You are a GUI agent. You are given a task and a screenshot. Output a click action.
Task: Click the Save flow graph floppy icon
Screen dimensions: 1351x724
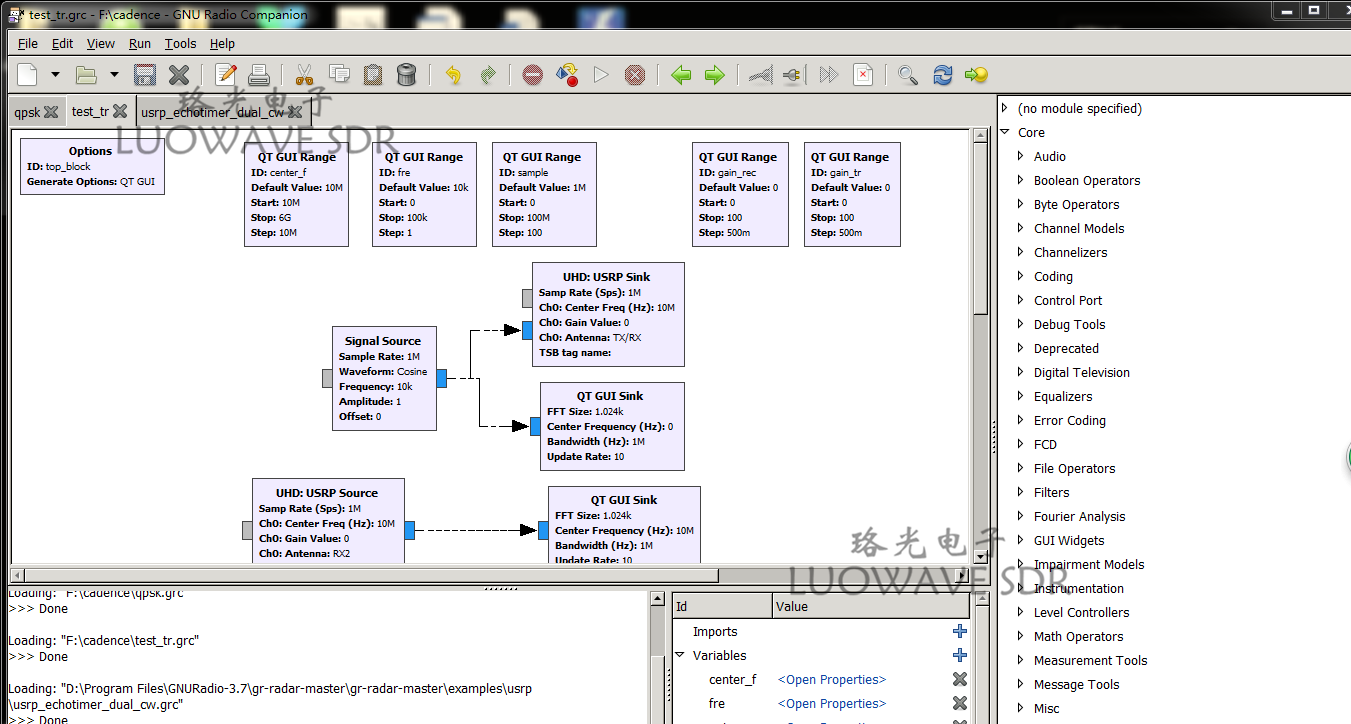point(145,75)
